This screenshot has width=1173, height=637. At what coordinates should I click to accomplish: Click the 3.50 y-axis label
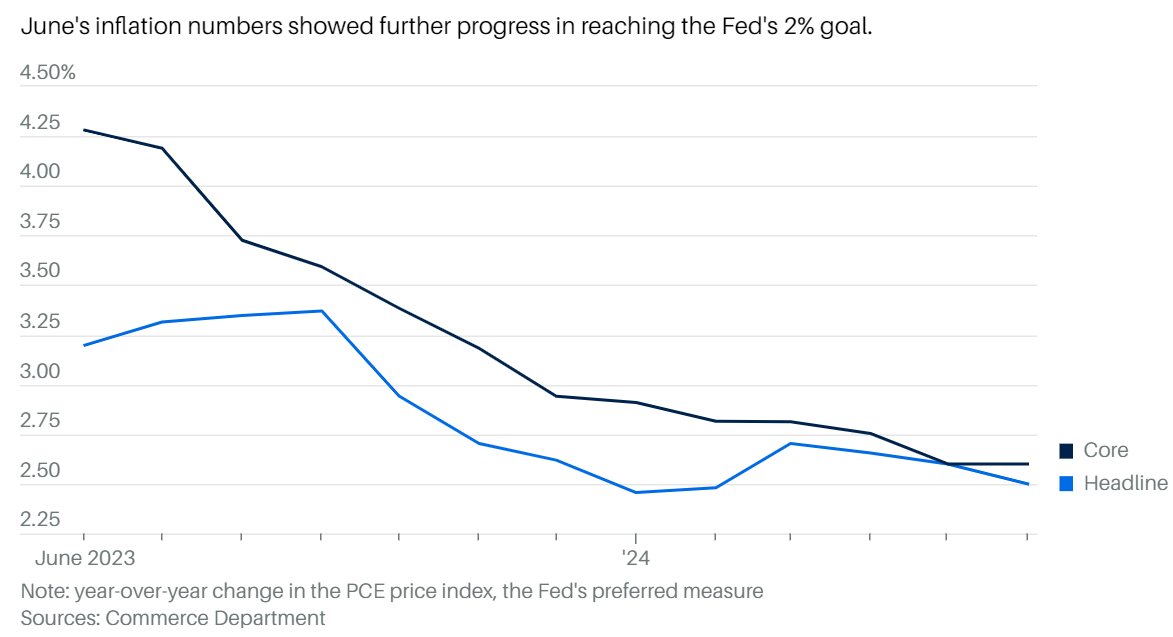(40, 271)
